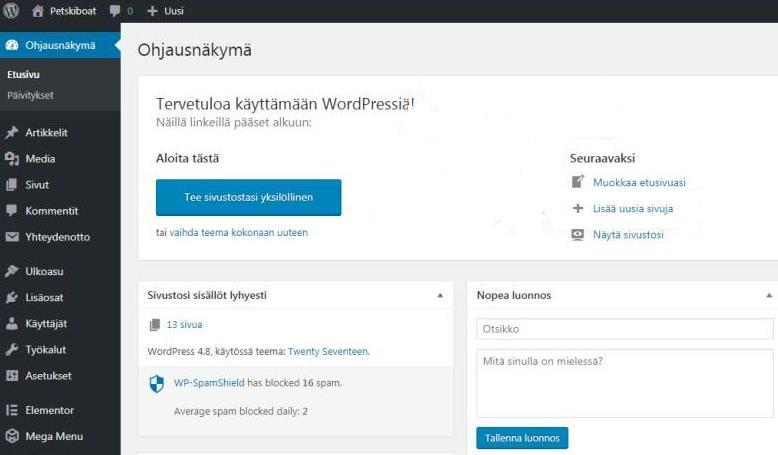Open the Käyttäjät users menu
778x455 pixels.
(46, 324)
